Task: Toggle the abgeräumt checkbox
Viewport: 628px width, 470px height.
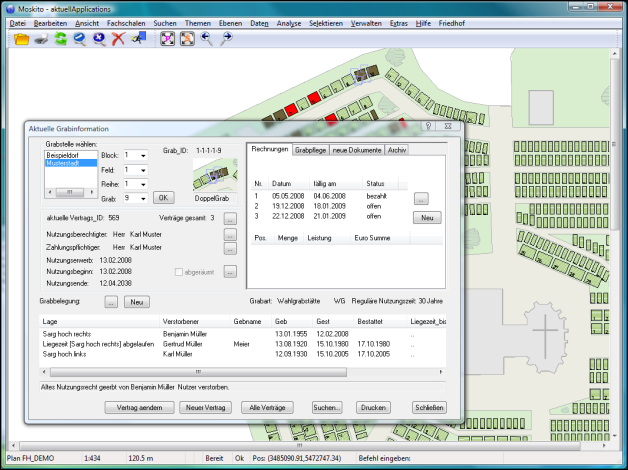Action: 179,272
